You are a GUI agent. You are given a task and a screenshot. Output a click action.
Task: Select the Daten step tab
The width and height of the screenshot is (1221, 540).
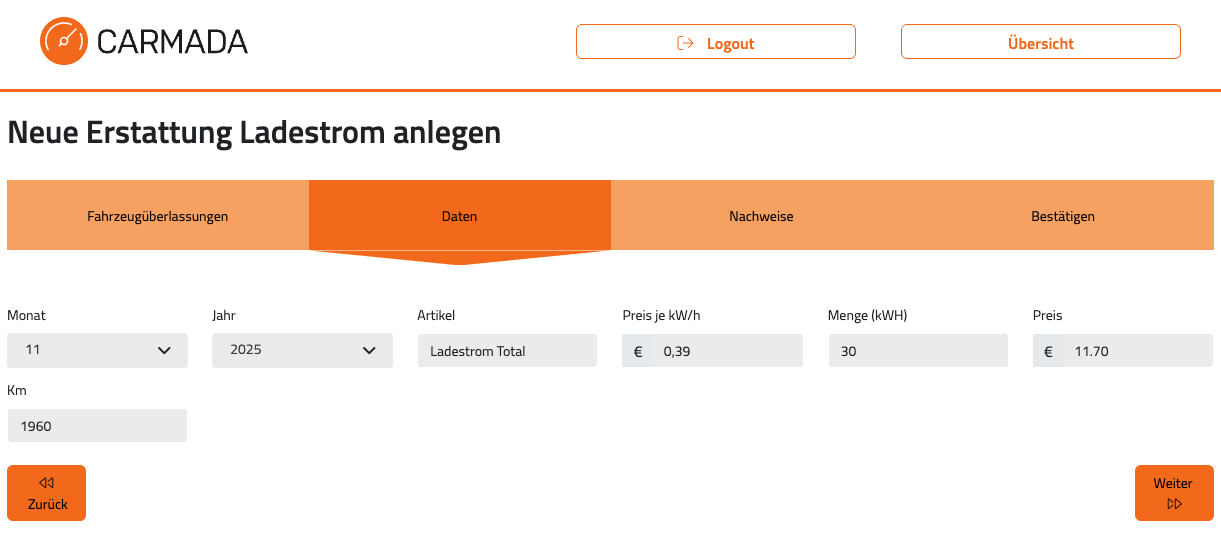pos(460,216)
